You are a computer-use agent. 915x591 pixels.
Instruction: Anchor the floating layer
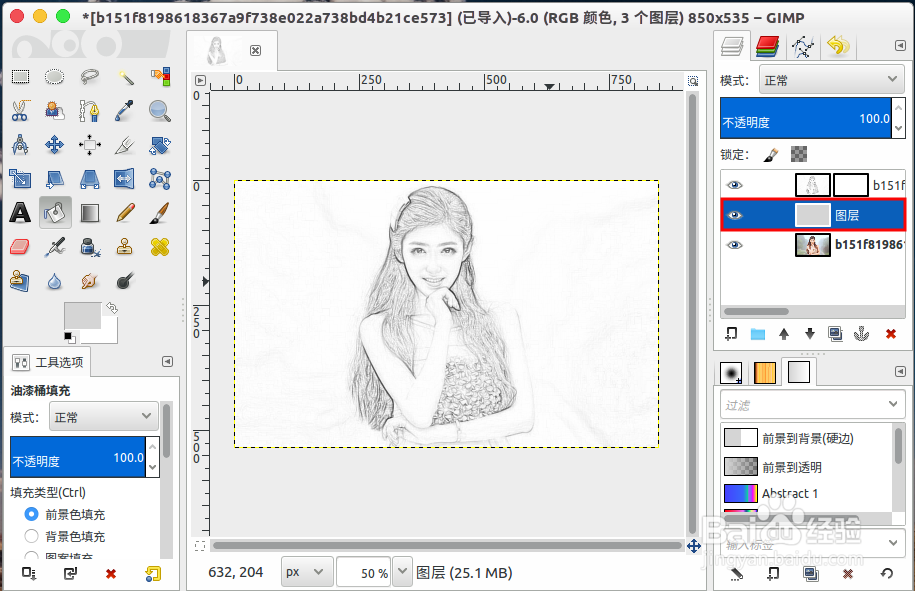(x=861, y=334)
